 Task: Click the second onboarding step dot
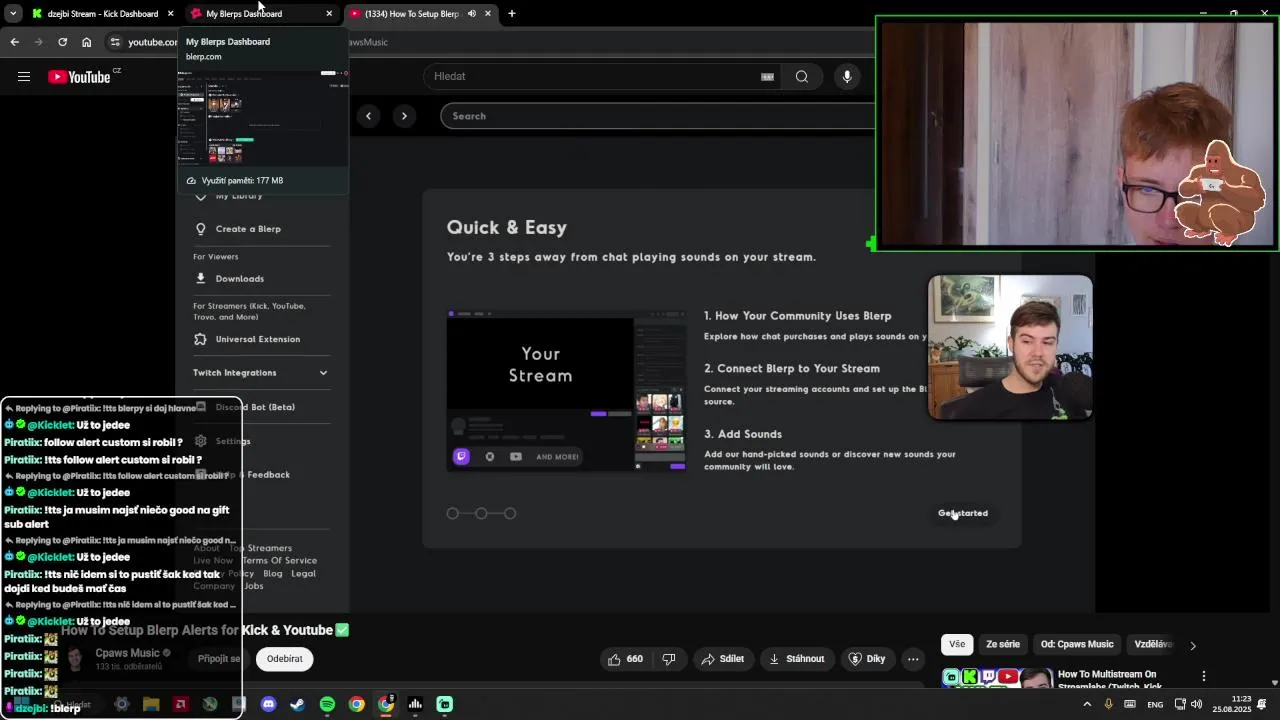(x=481, y=513)
